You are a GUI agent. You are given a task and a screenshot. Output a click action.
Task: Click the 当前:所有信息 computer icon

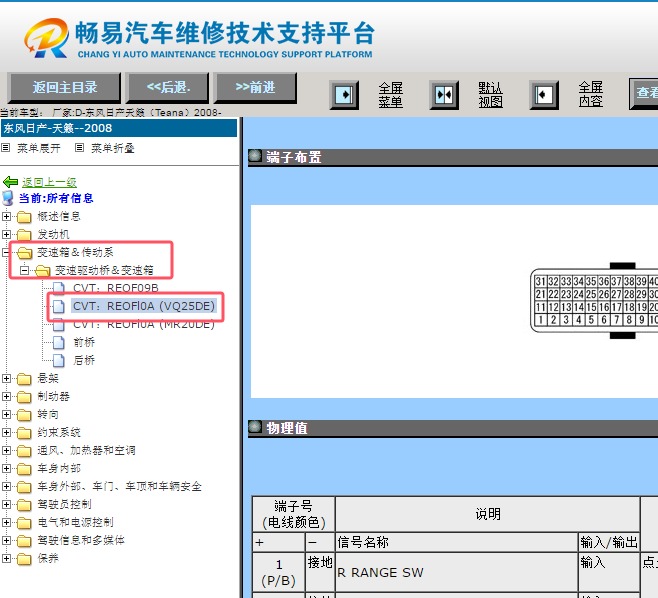click(8, 198)
